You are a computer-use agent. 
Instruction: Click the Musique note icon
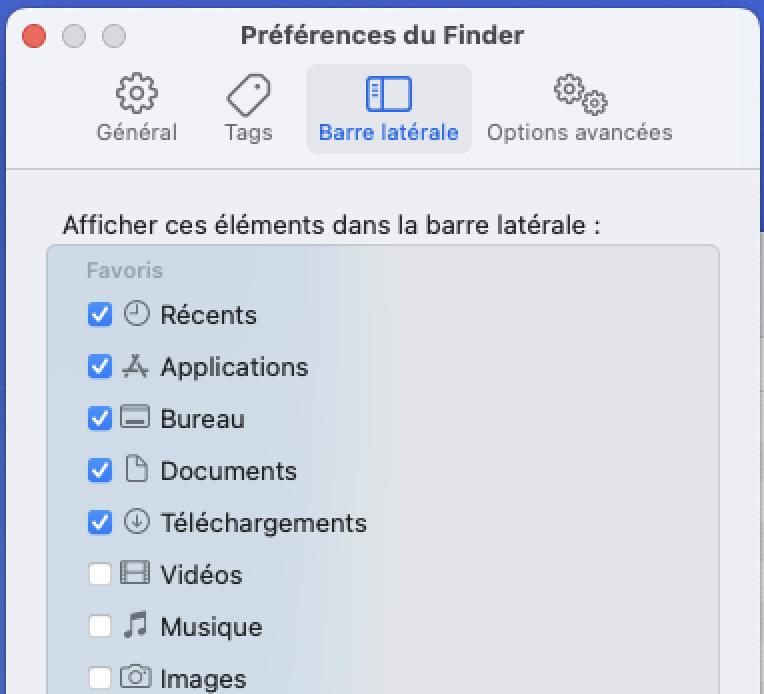135,626
